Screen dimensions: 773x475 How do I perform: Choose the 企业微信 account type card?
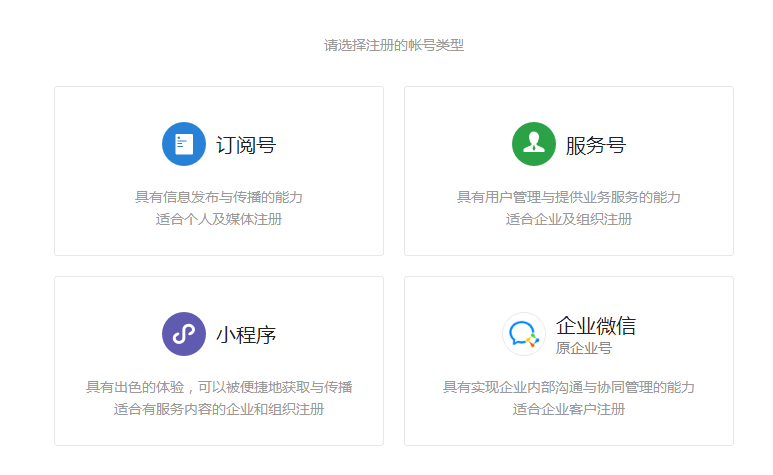pyautogui.click(x=569, y=361)
